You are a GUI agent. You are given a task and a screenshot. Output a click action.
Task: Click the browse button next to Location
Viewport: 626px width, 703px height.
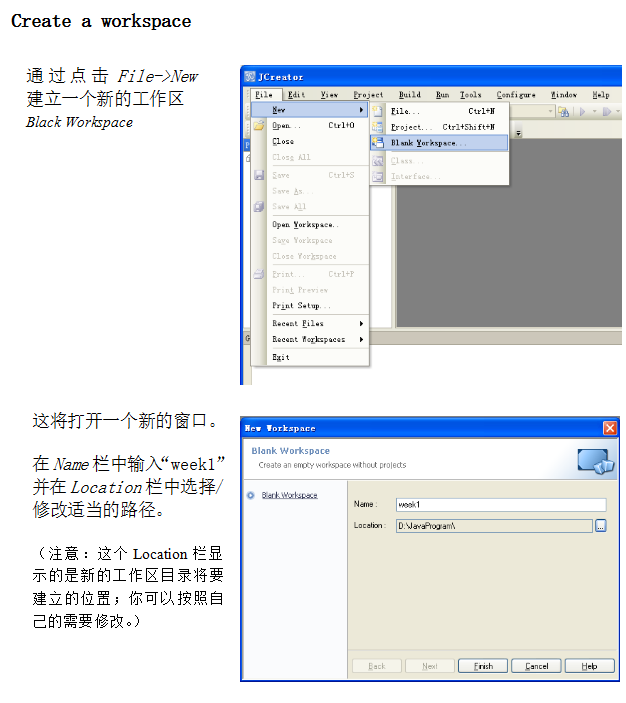pos(600,525)
